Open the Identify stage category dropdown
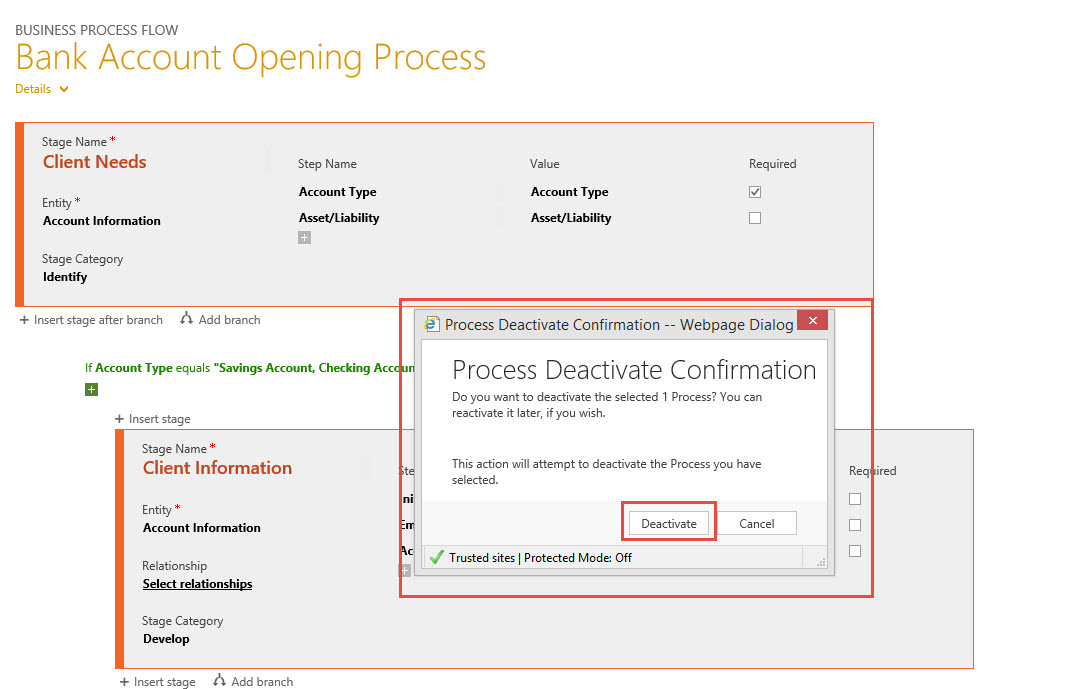Screen dimensions: 1070x689 click(x=65, y=277)
